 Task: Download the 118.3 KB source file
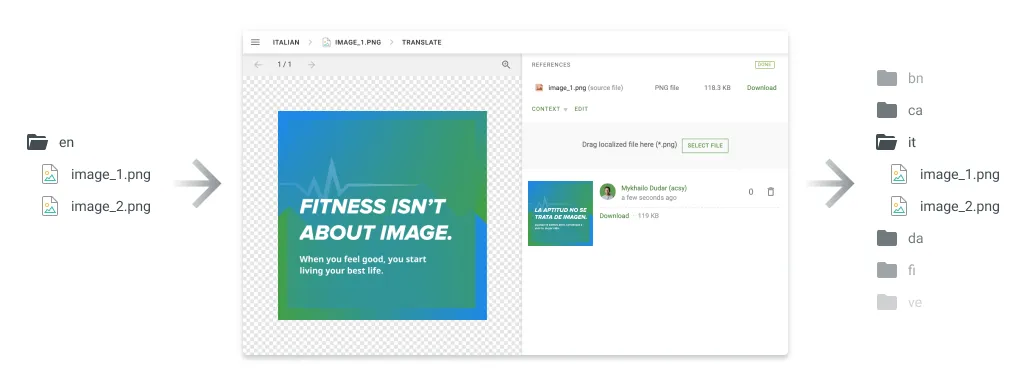tap(761, 88)
